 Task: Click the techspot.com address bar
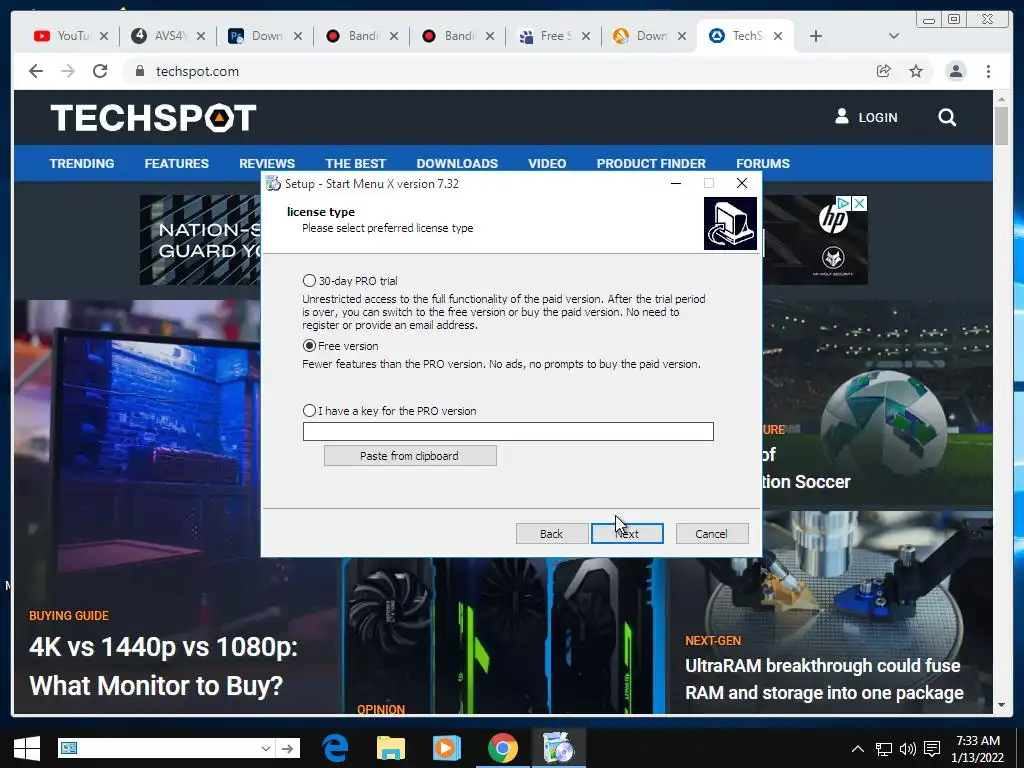click(x=496, y=71)
